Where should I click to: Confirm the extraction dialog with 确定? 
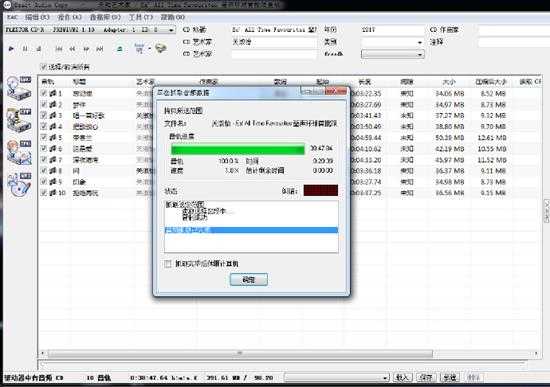pyautogui.click(x=249, y=280)
